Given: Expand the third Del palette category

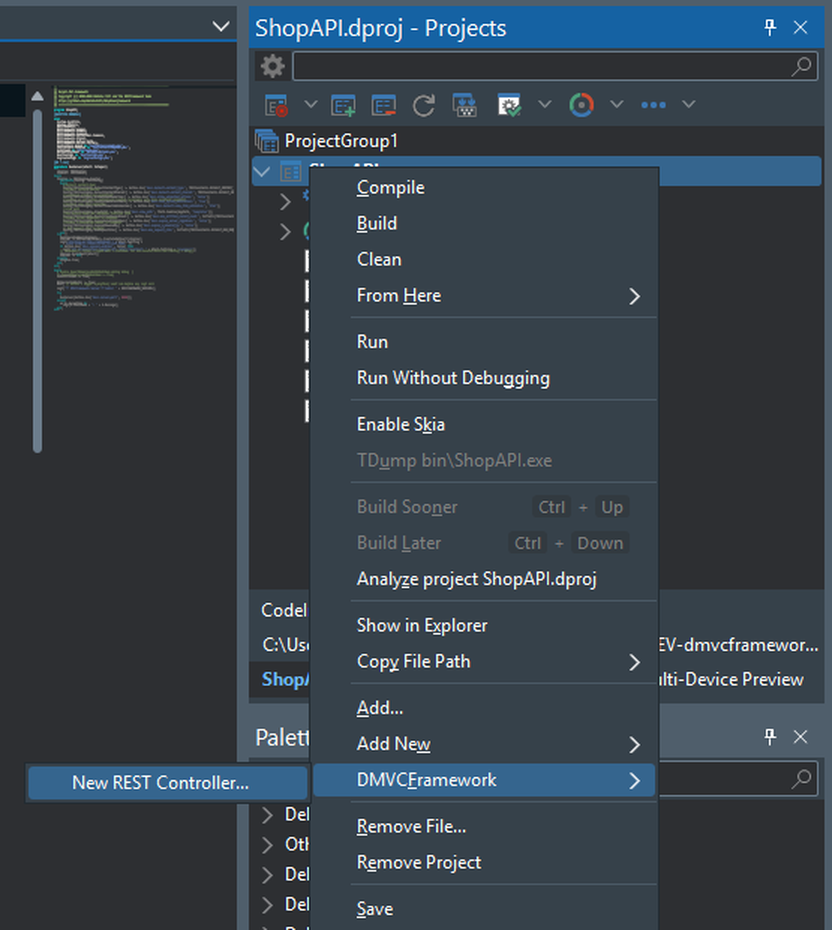Looking at the screenshot, I should pos(267,904).
